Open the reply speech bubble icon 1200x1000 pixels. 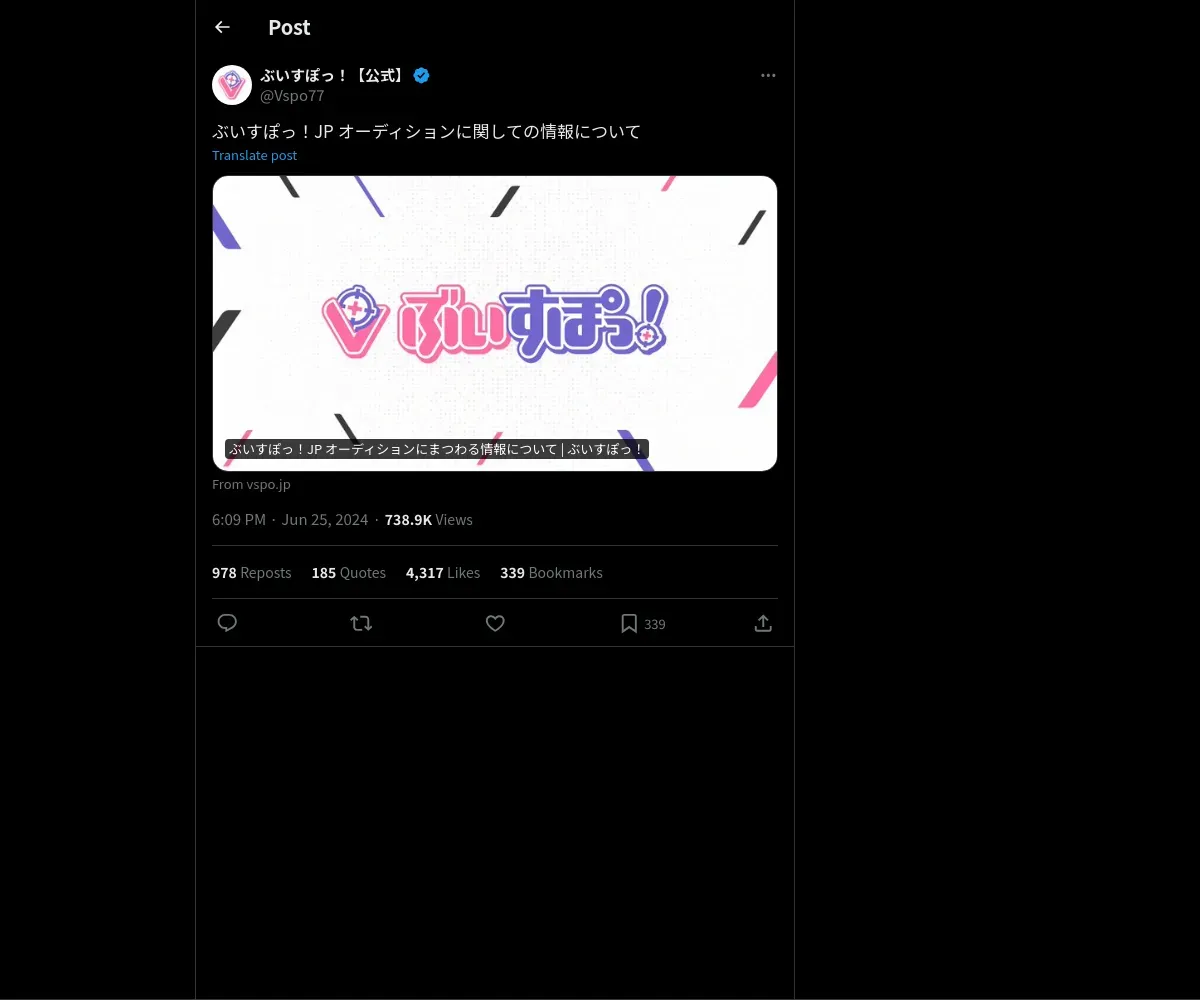pos(227,623)
